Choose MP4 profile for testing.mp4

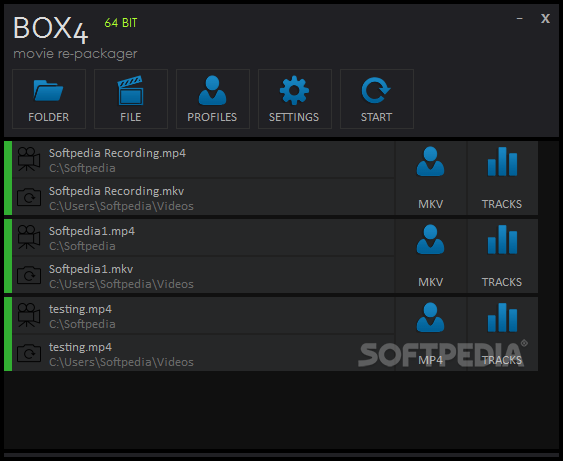431,334
